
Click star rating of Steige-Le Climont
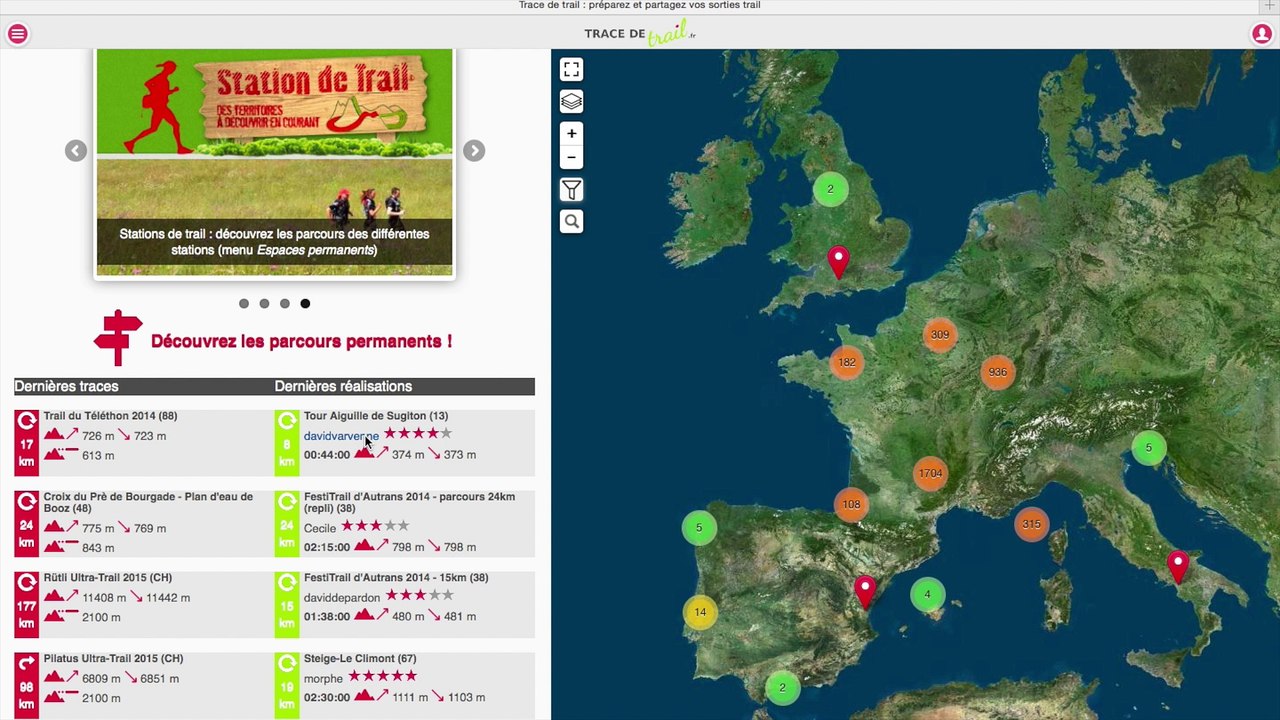tap(382, 677)
